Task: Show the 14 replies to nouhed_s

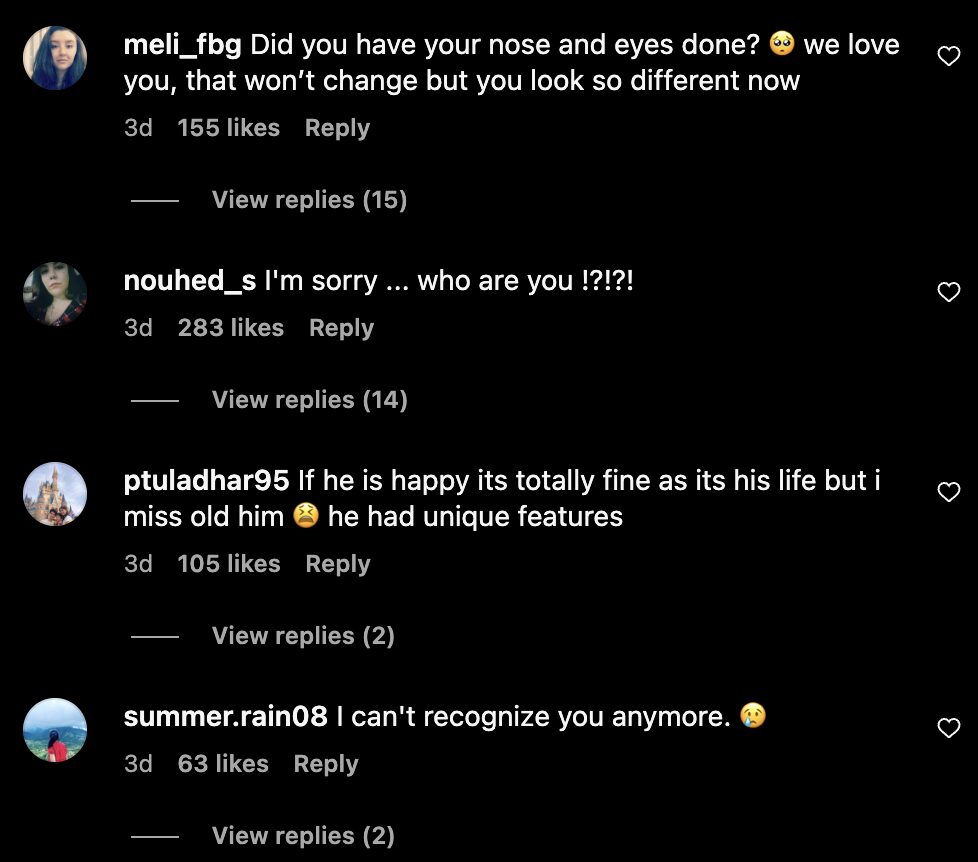Action: (x=309, y=400)
